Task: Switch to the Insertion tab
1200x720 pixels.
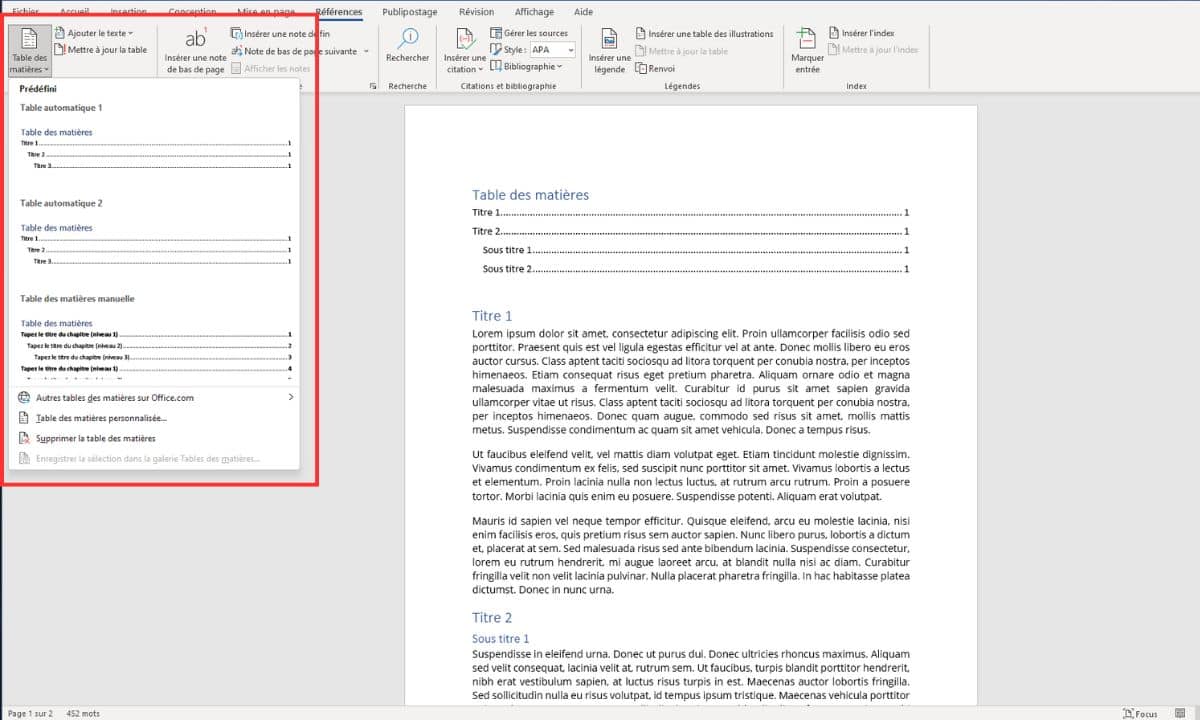Action: click(128, 12)
